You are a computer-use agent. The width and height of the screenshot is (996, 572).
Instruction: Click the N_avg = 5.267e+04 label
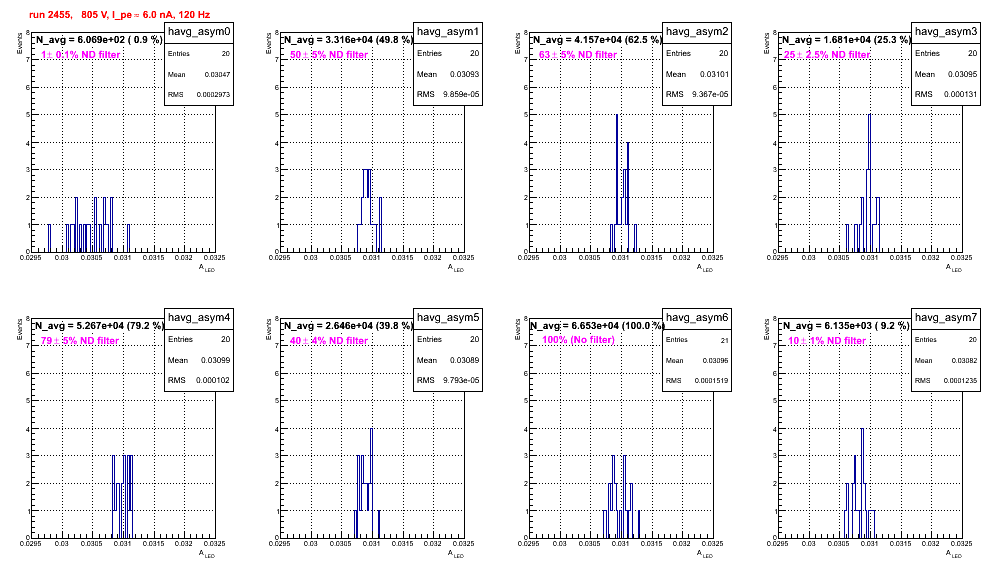click(x=99, y=326)
